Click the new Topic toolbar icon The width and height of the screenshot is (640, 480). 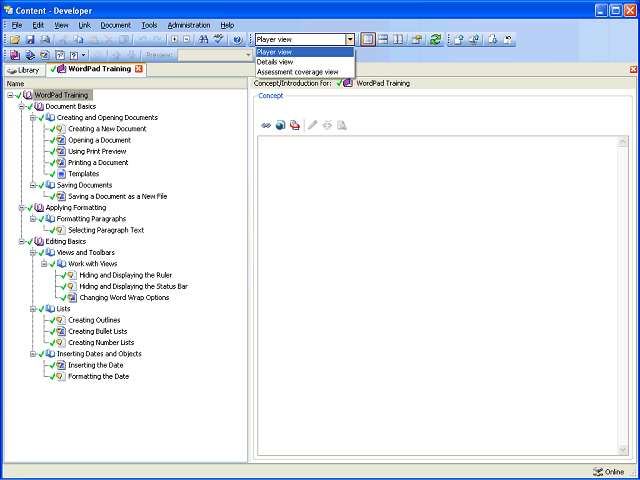pos(45,55)
